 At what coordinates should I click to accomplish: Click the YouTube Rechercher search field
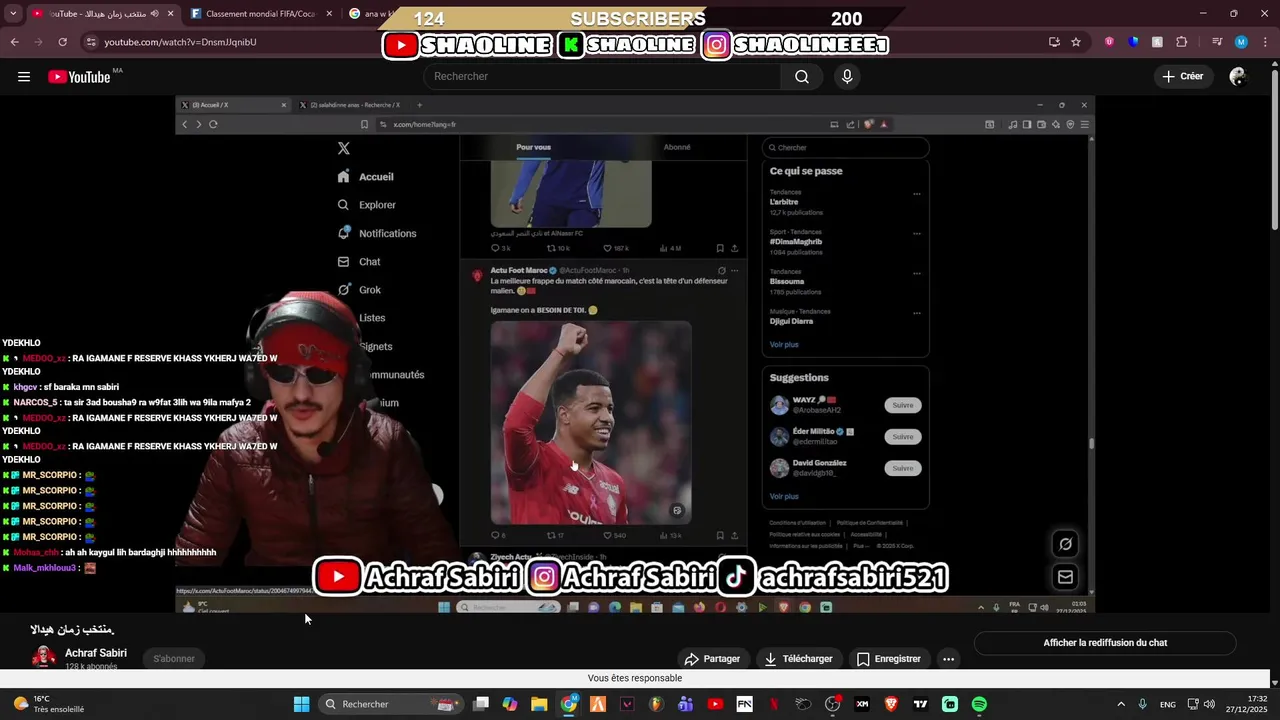(x=602, y=76)
